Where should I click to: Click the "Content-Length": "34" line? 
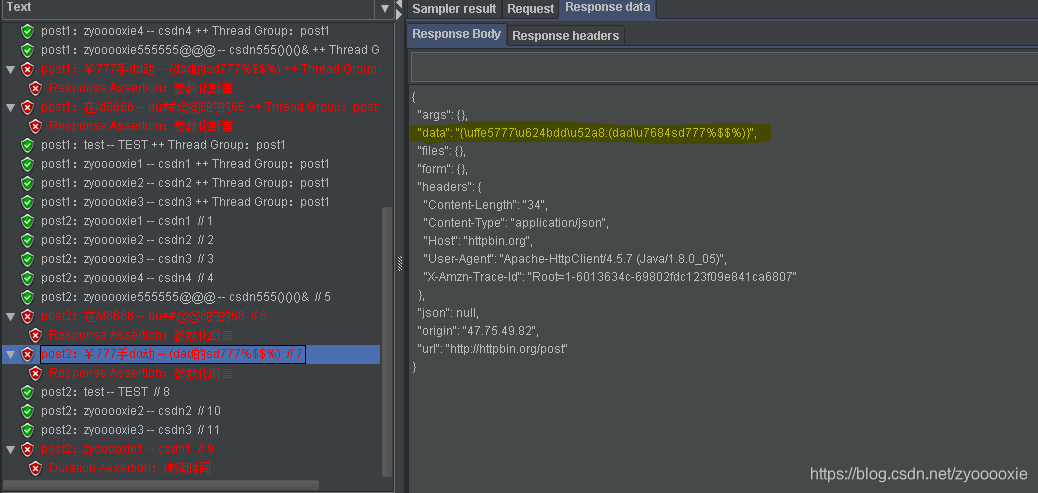(485, 205)
